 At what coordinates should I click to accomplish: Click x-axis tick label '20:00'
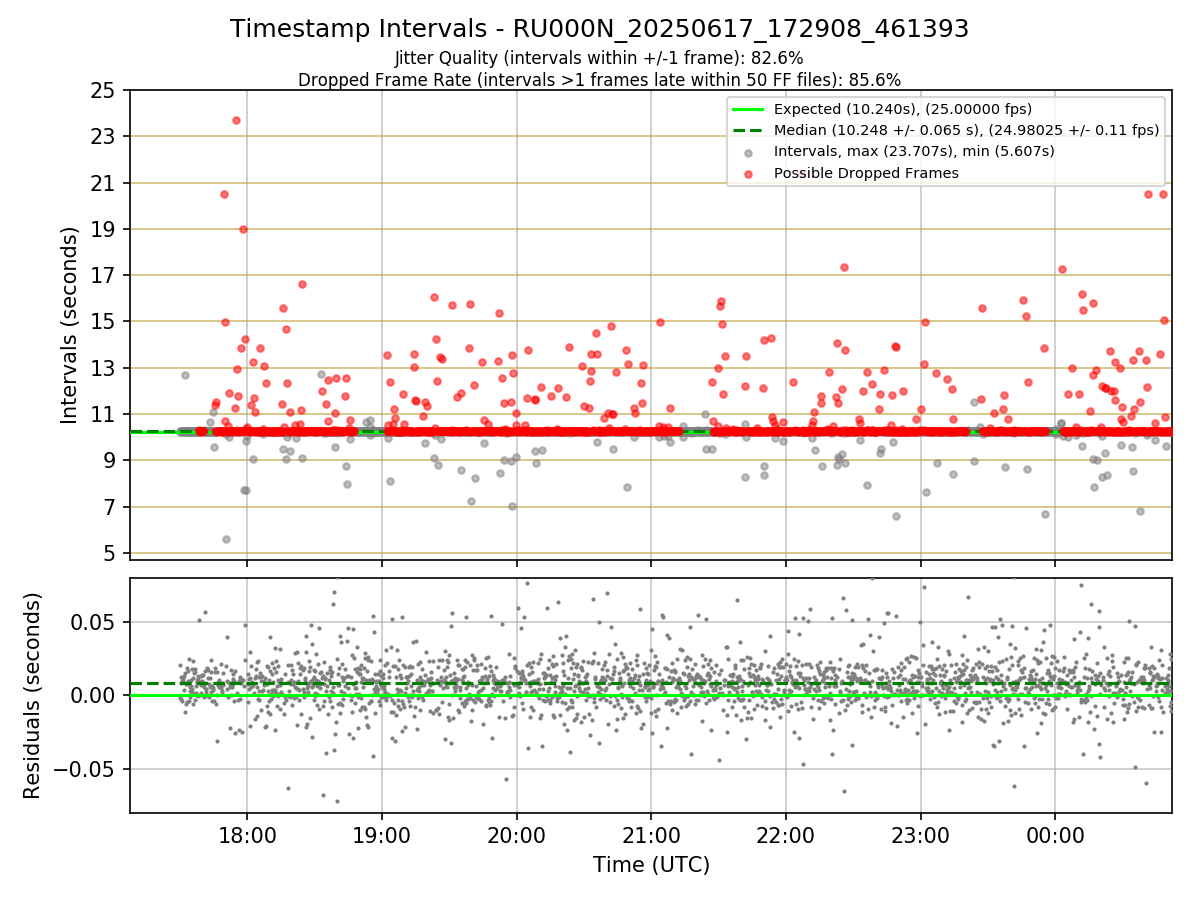(516, 836)
